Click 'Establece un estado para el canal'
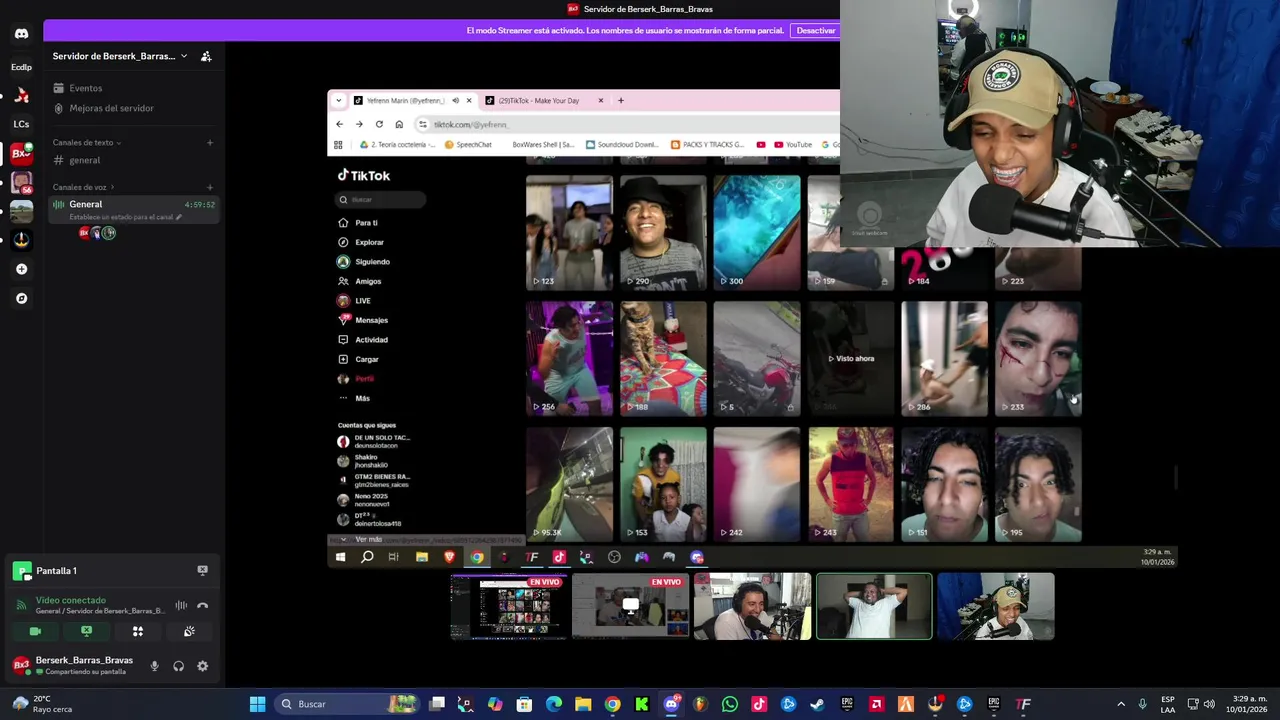 125,217
